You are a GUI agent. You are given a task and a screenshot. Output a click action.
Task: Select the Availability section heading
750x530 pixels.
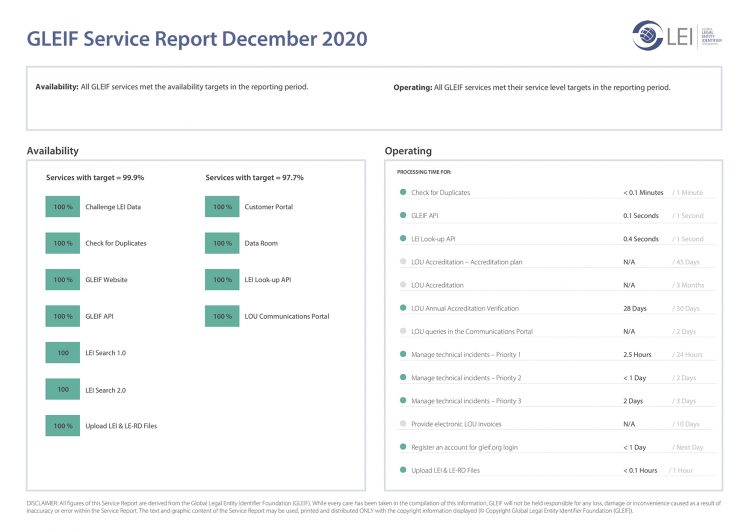click(53, 151)
